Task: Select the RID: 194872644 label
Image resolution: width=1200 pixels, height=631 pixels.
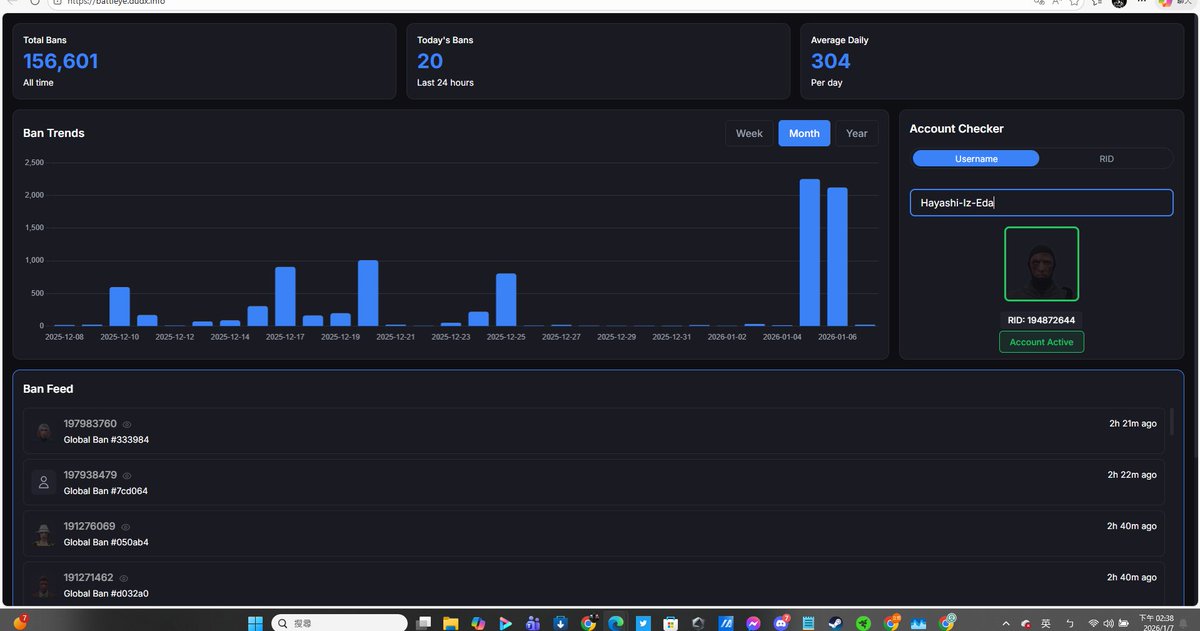Action: pos(1041,320)
